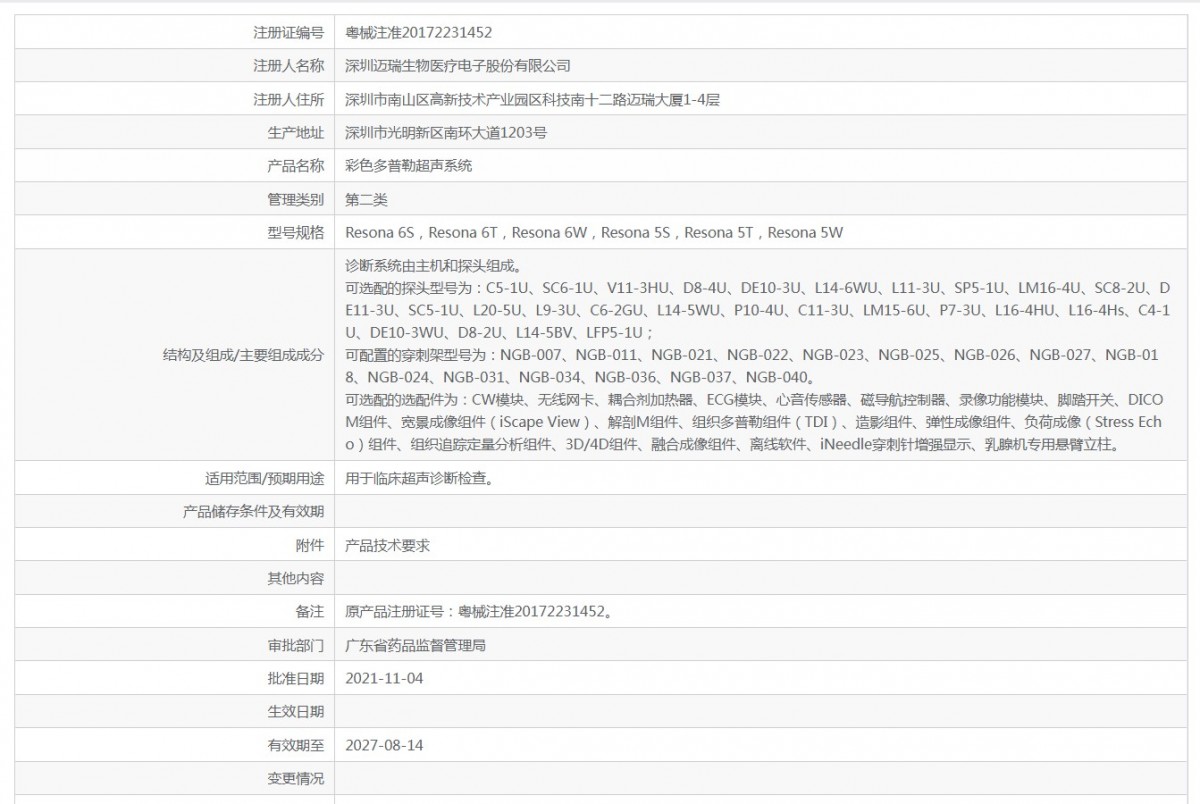Select remark text starting with 原产品注册证号

click(x=479, y=611)
